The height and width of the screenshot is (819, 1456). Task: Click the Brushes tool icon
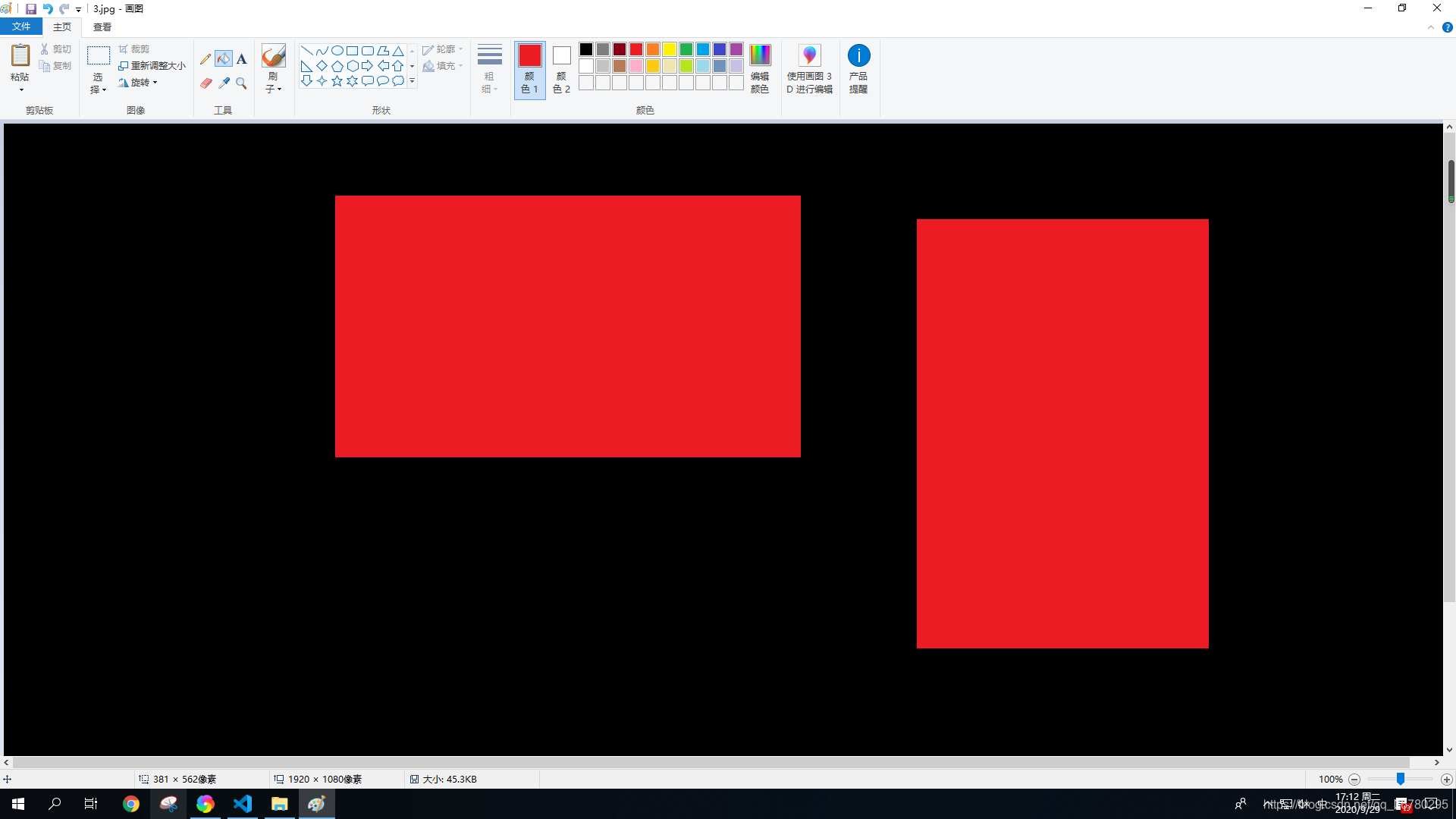[x=273, y=56]
